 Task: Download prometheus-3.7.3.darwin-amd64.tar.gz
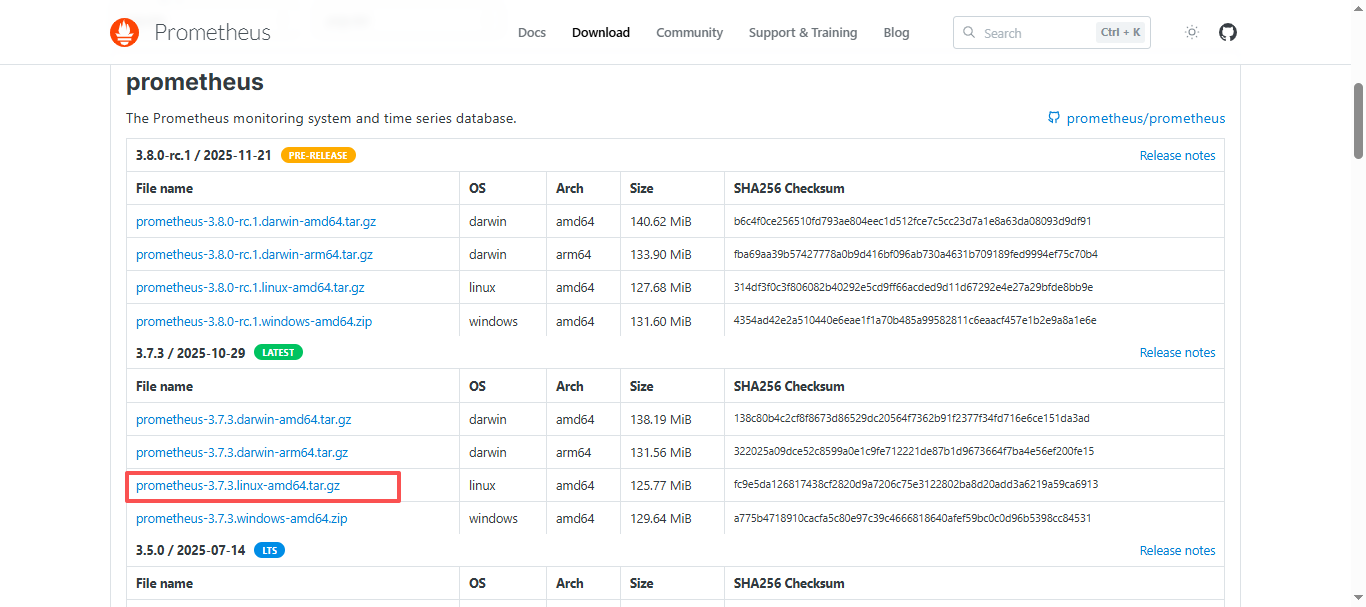pos(244,419)
